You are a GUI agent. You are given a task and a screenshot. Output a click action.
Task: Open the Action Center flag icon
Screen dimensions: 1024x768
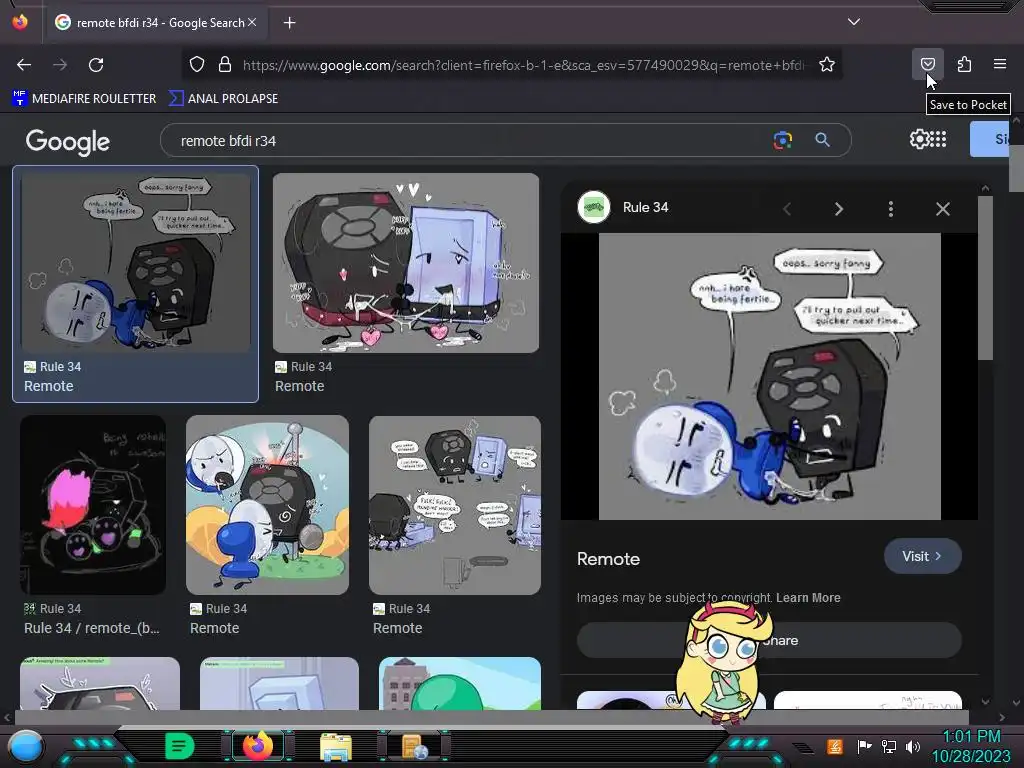pos(864,746)
